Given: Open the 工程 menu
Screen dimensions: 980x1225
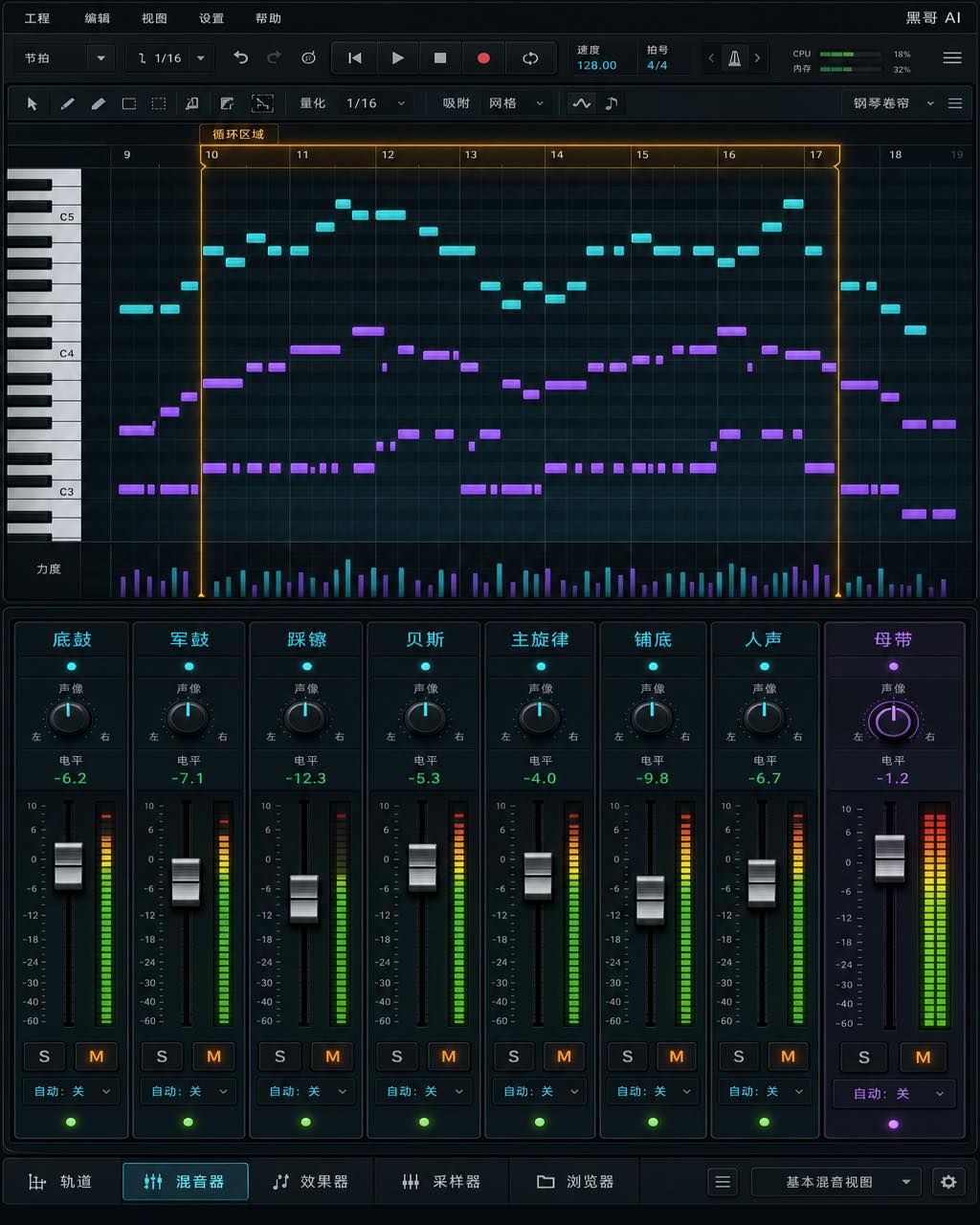Looking at the screenshot, I should point(37,18).
